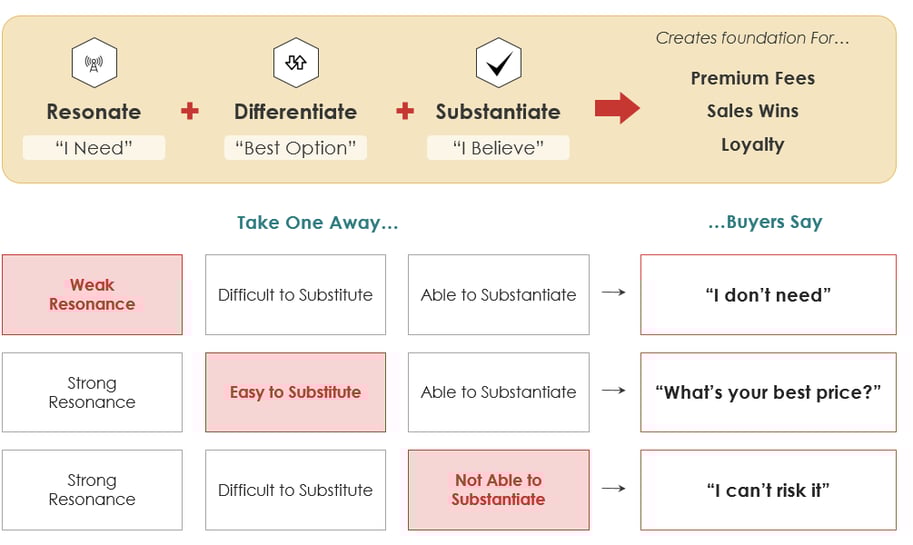Click the small arrow before "What's your best price?"
The image size is (913, 545).
pos(614,392)
